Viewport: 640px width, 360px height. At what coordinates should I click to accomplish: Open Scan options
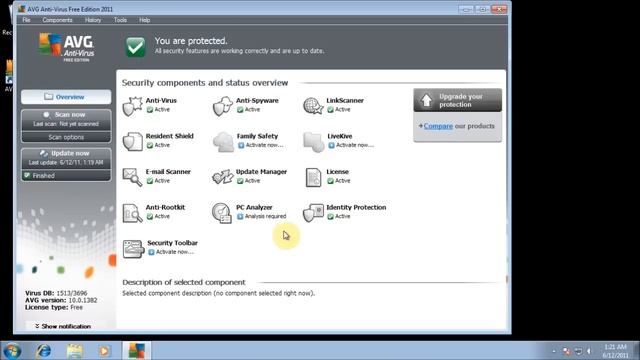click(66, 137)
